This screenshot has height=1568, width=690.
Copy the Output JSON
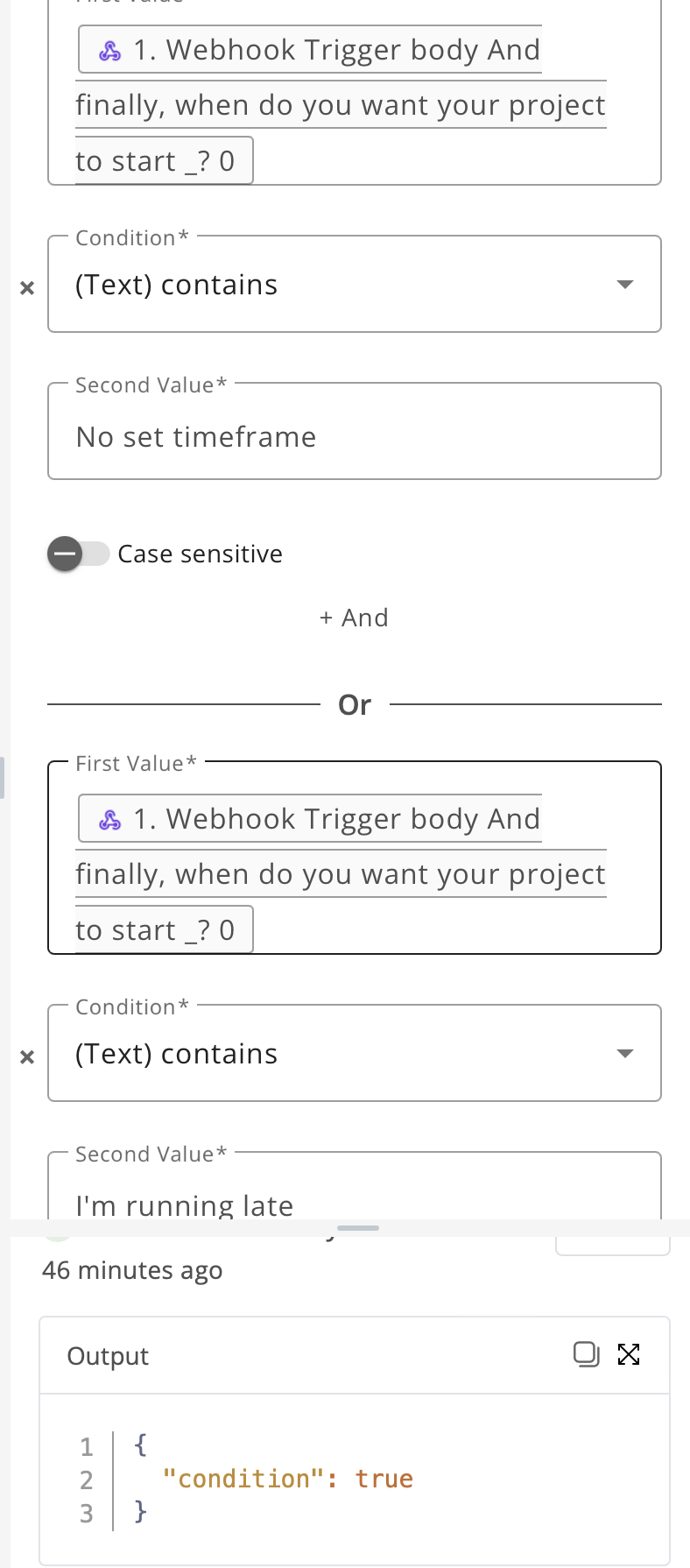click(x=586, y=1354)
